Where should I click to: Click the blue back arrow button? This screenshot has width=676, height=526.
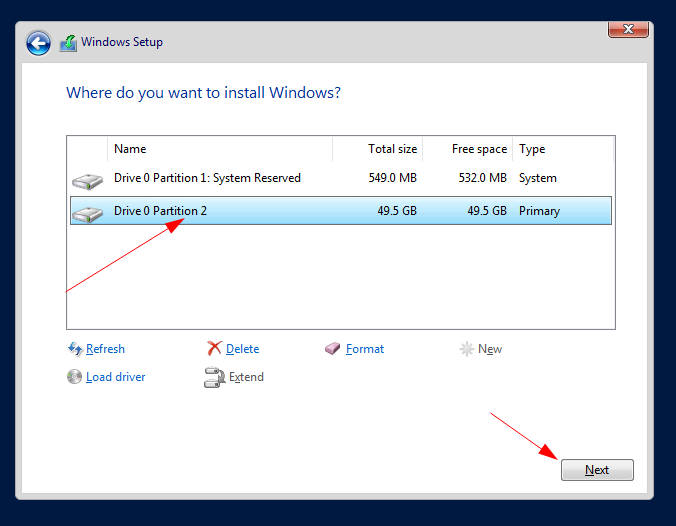pyautogui.click(x=38, y=43)
